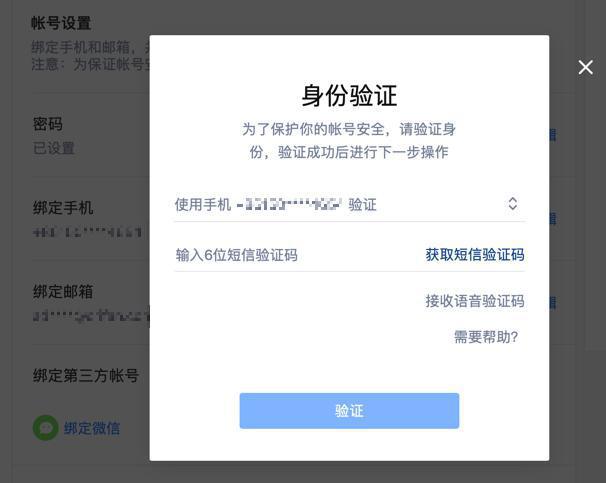
Task: Click the edit link beside 绑定邮箱 row
Action: tap(553, 303)
